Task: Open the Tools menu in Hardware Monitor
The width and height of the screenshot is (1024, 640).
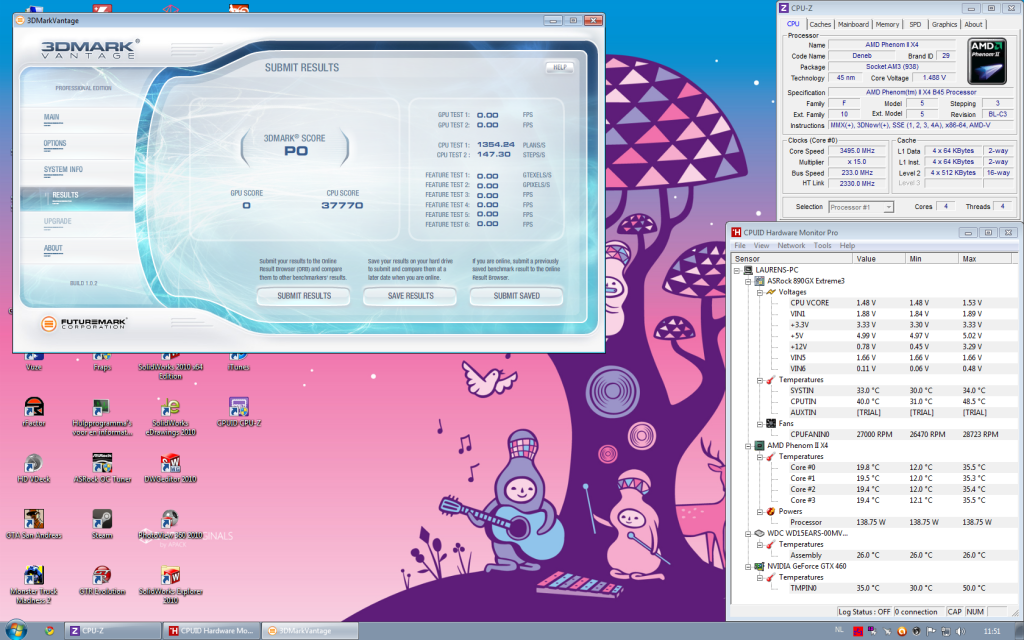Action: click(x=822, y=246)
